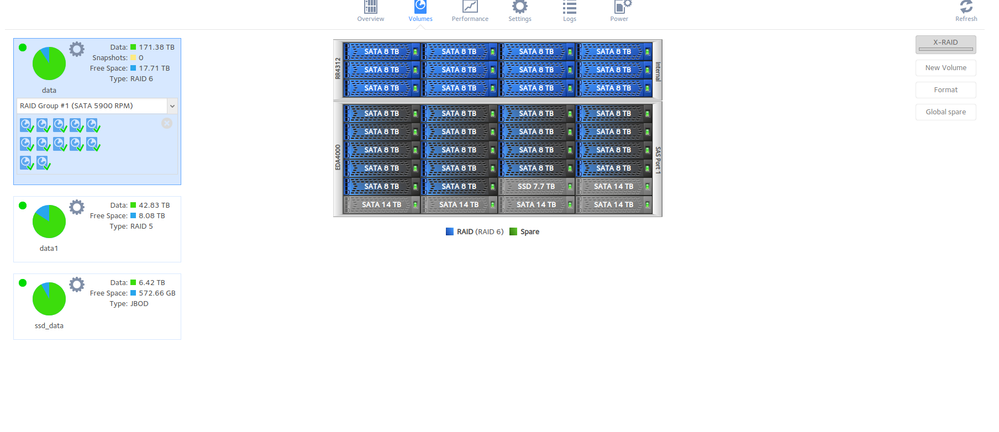999x432 pixels.
Task: Open the Overview tab
Action: 370,11
